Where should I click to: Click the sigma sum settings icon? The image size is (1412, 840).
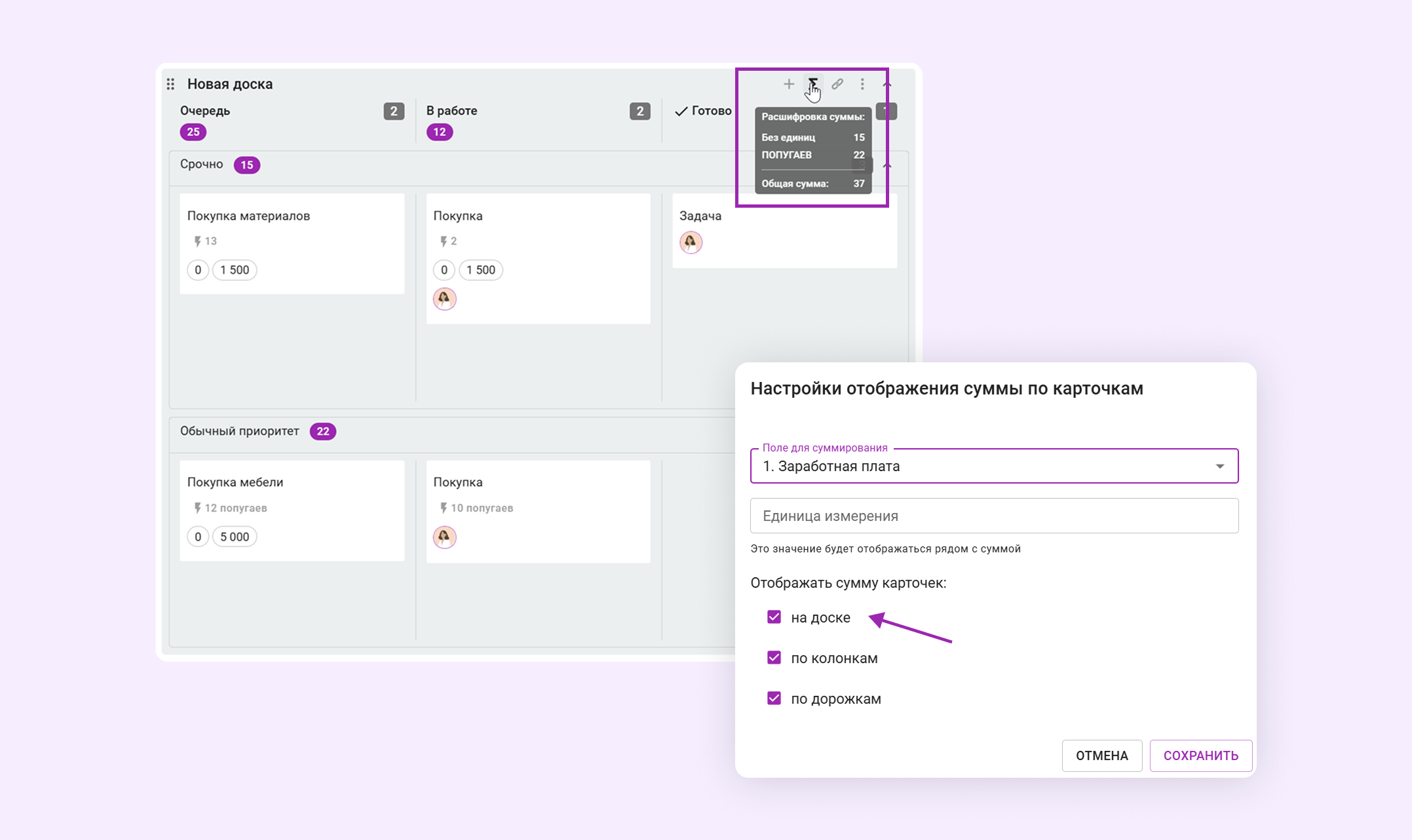tap(813, 83)
